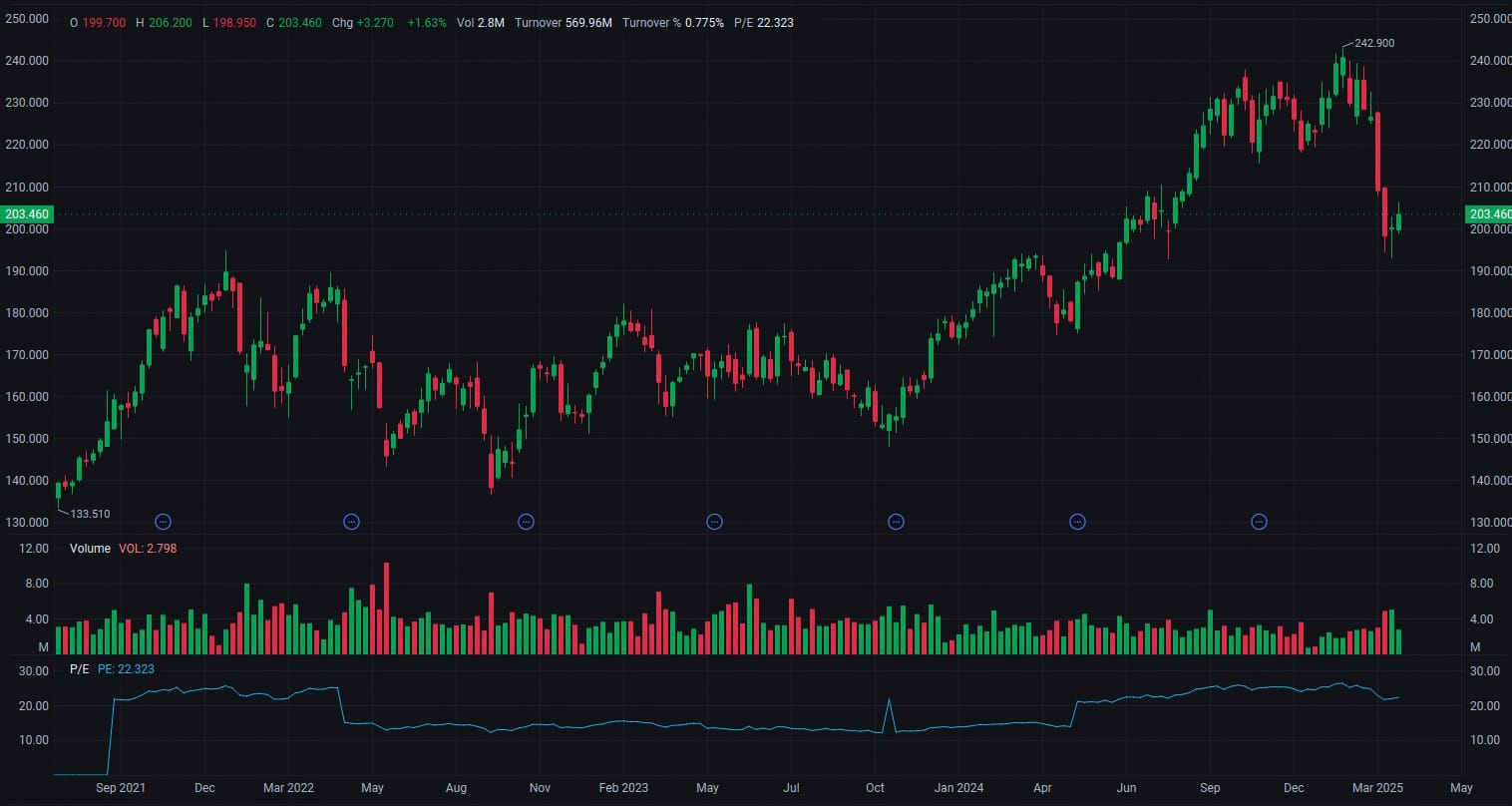Viewport: 1512px width, 806px height.
Task: Click the 242.900 high price label
Action: pyautogui.click(x=1374, y=44)
